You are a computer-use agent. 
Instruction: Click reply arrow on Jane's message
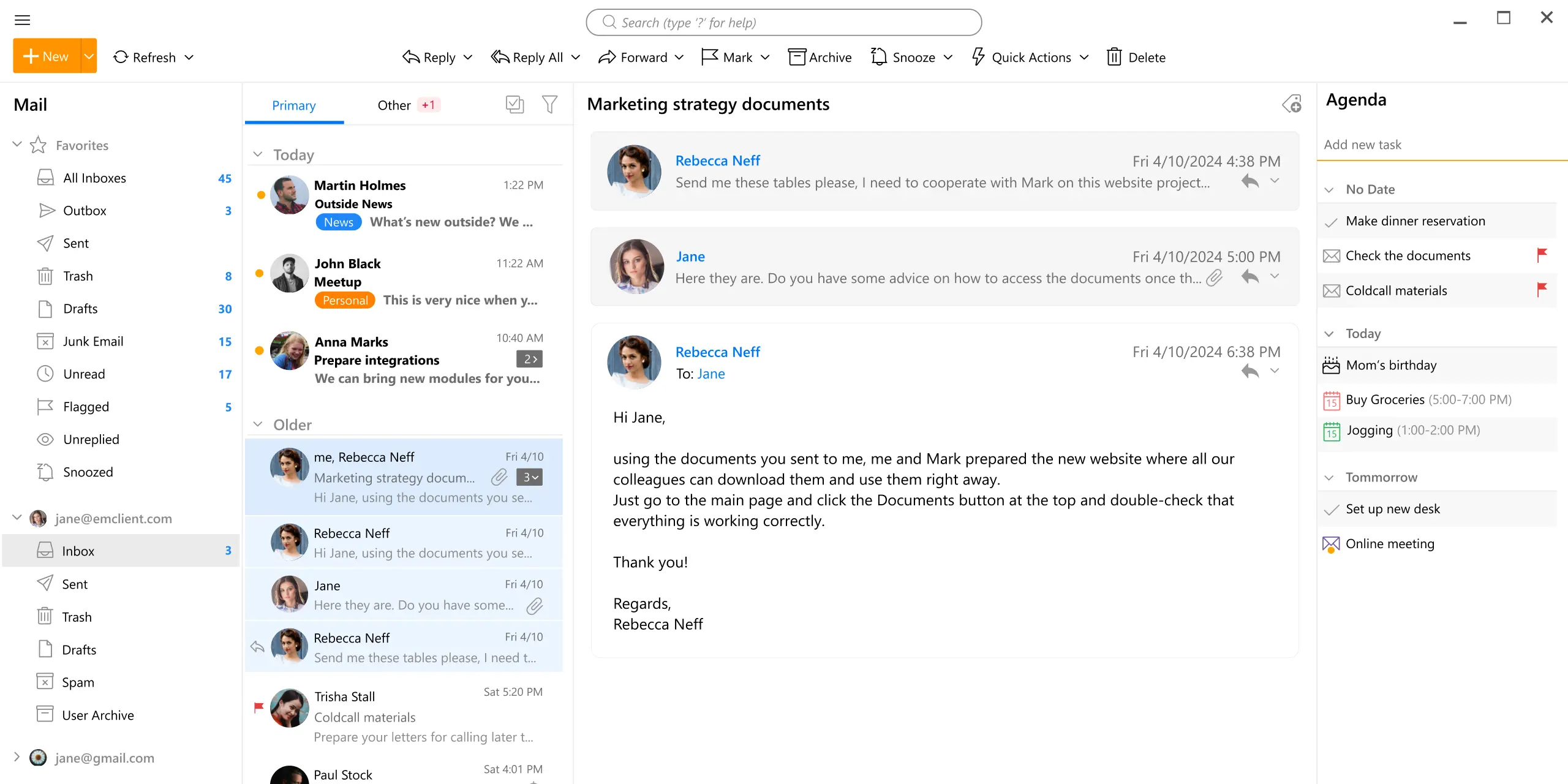click(x=1249, y=276)
